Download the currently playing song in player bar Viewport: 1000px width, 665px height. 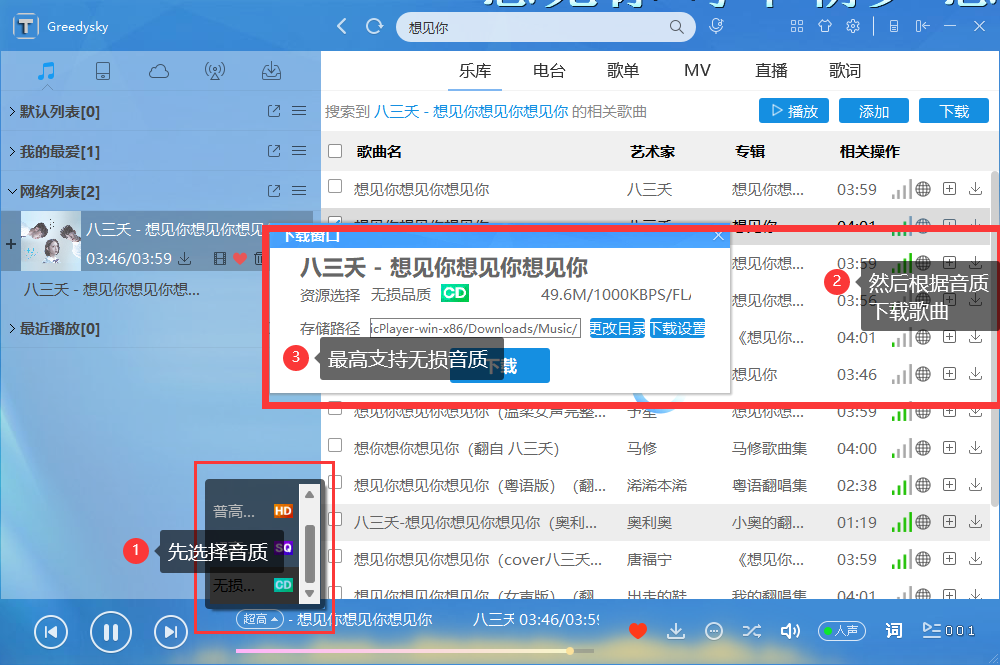pyautogui.click(x=675, y=631)
